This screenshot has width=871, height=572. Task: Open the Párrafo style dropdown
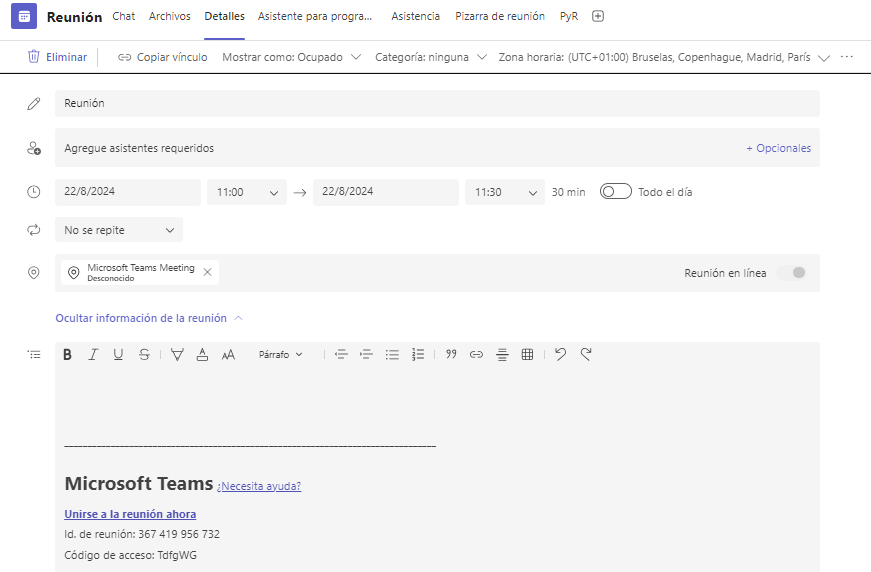coord(281,354)
